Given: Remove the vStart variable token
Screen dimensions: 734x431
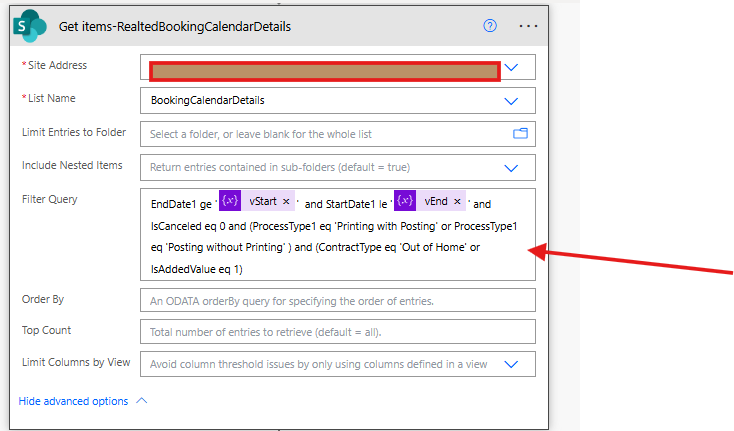Looking at the screenshot, I should [x=286, y=201].
